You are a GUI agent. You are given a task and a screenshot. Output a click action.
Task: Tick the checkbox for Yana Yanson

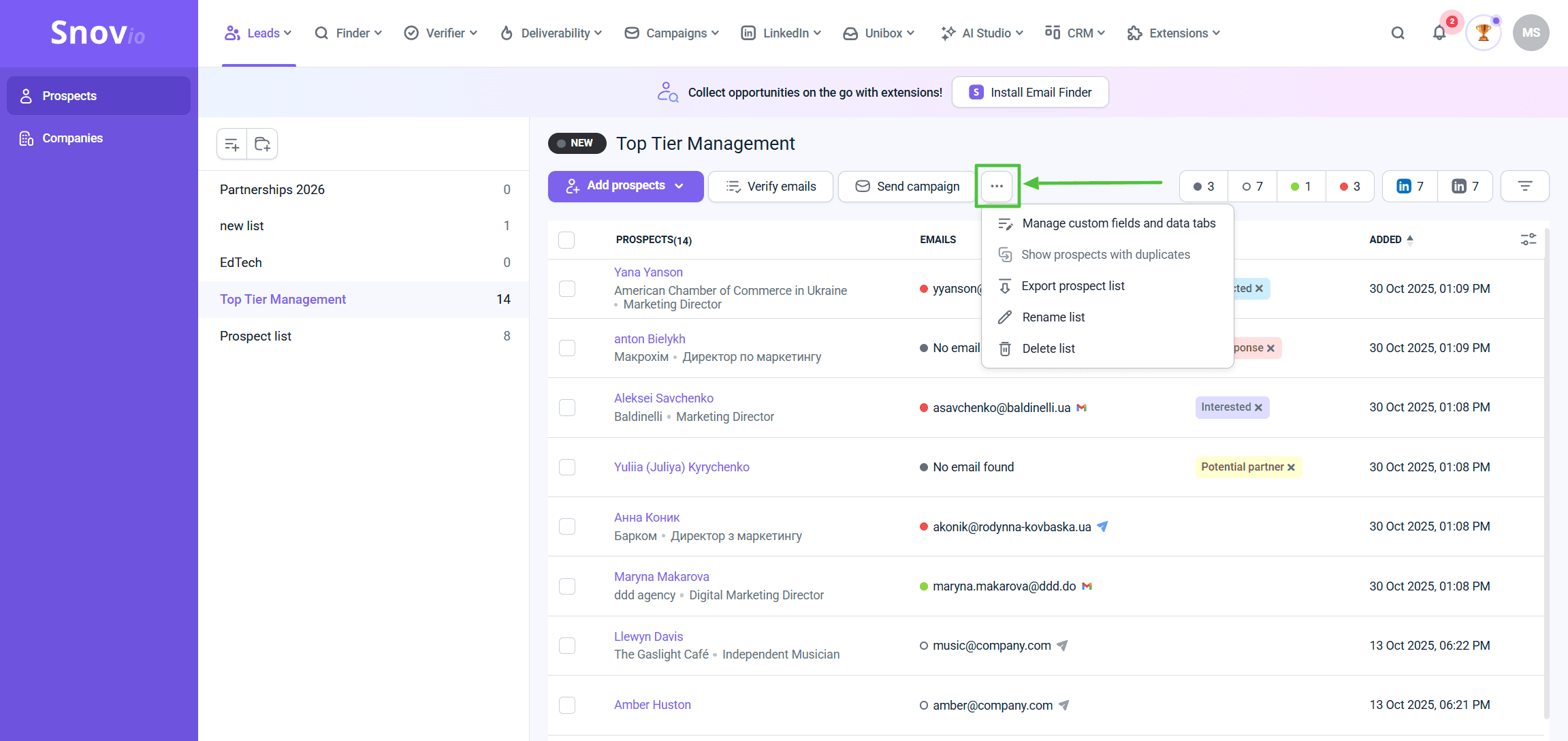point(566,289)
